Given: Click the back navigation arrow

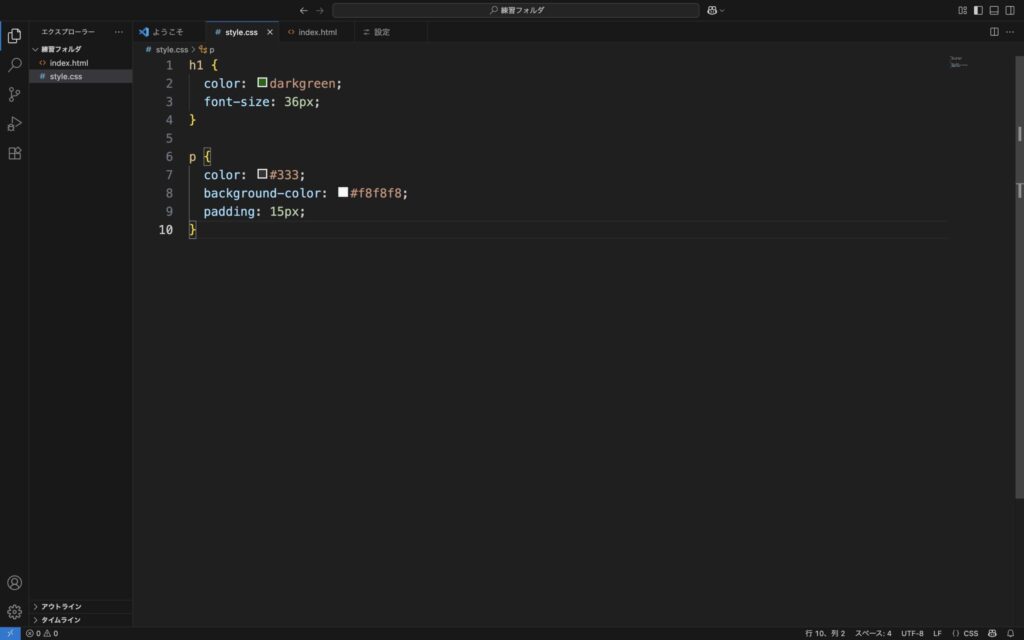Looking at the screenshot, I should tap(304, 10).
